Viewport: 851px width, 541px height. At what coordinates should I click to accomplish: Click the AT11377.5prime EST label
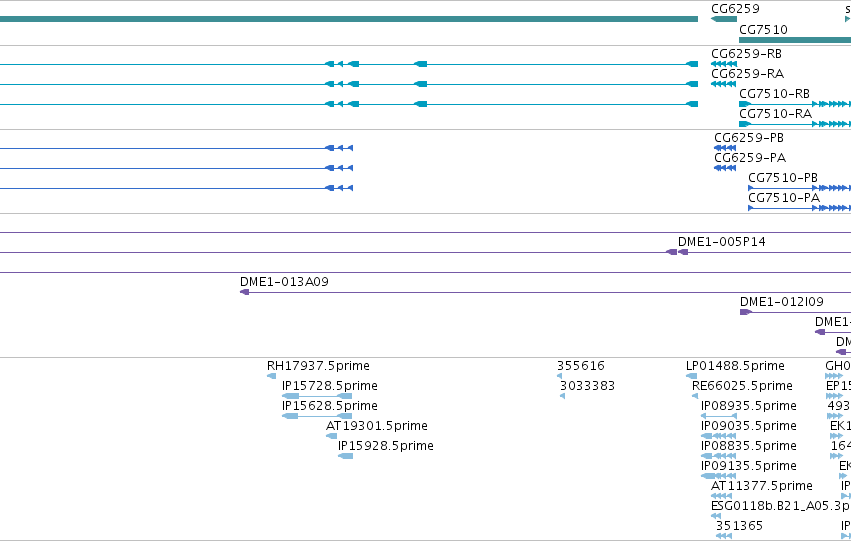(762, 486)
